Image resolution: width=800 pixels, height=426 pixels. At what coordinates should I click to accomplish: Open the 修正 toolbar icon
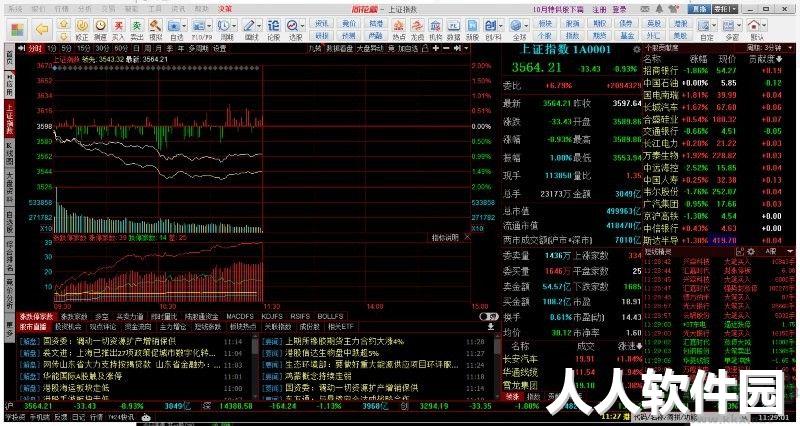[82, 29]
